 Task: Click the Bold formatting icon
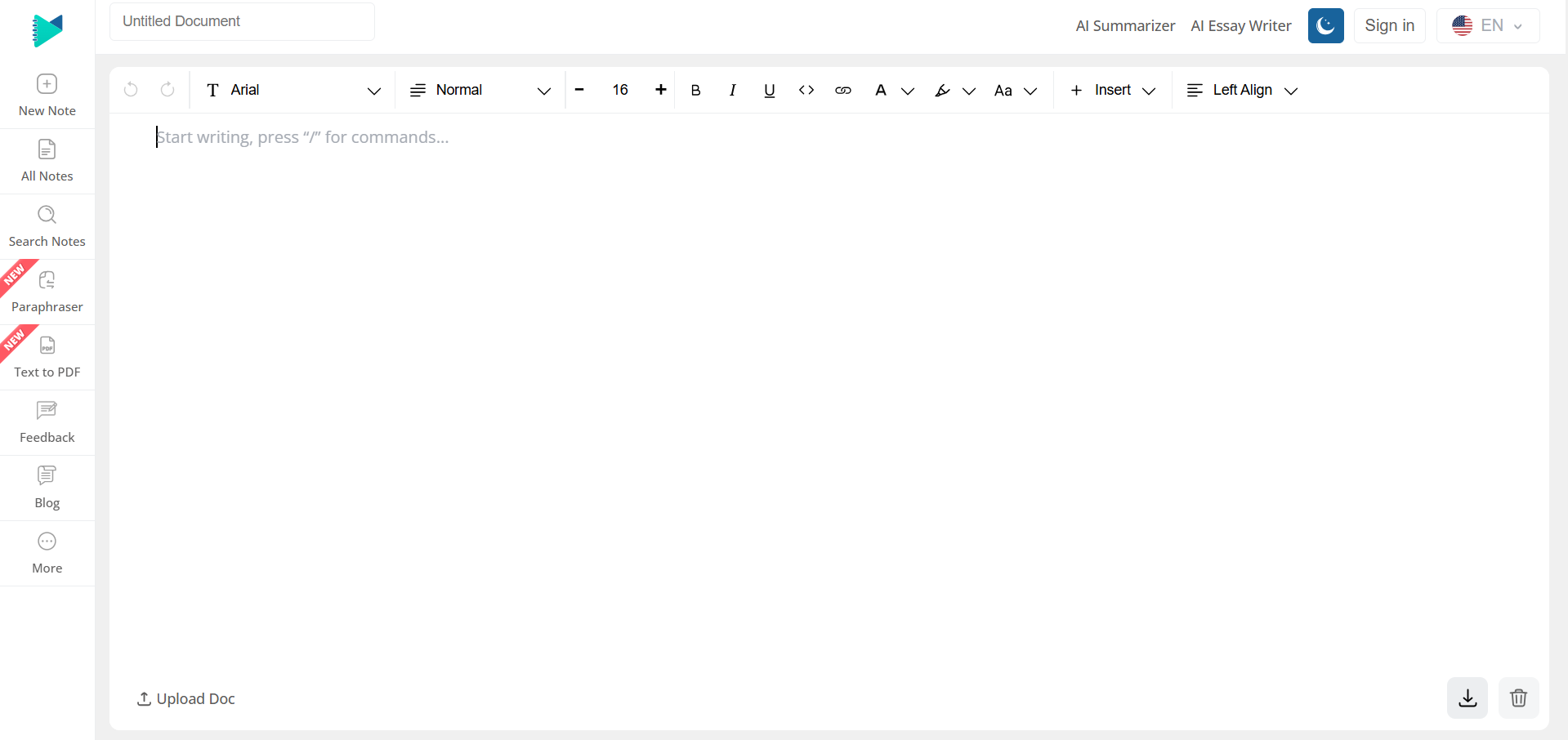[x=695, y=91]
